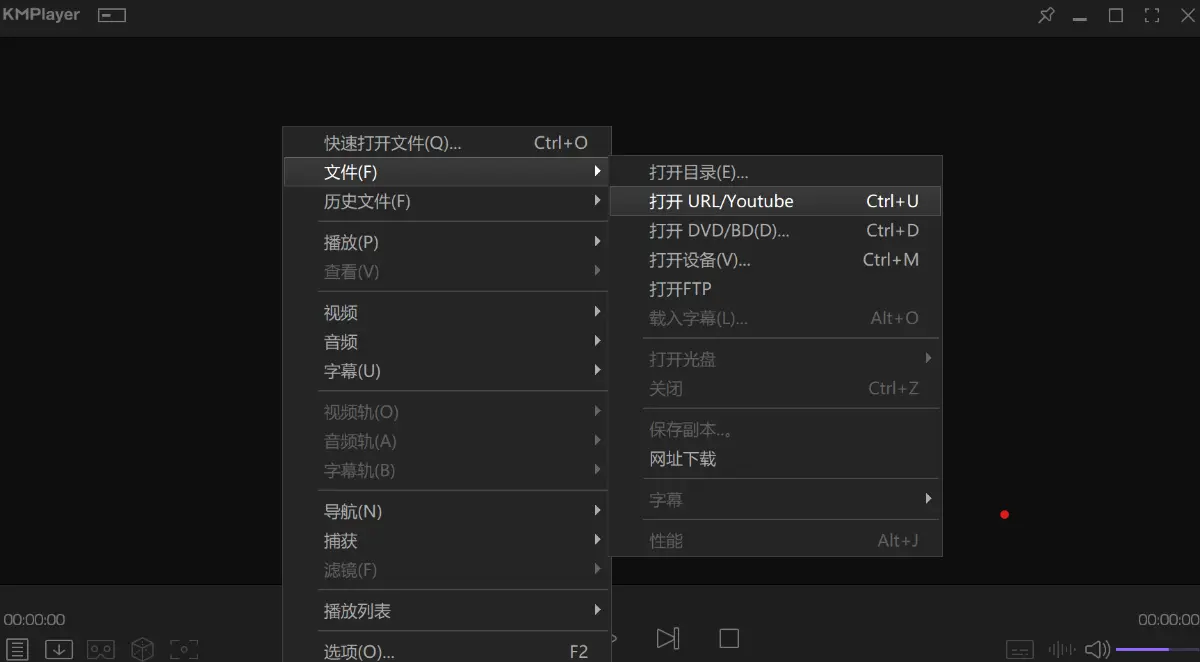Click the download icon in bottom toolbar
The image size is (1200, 662).
coord(58,649)
